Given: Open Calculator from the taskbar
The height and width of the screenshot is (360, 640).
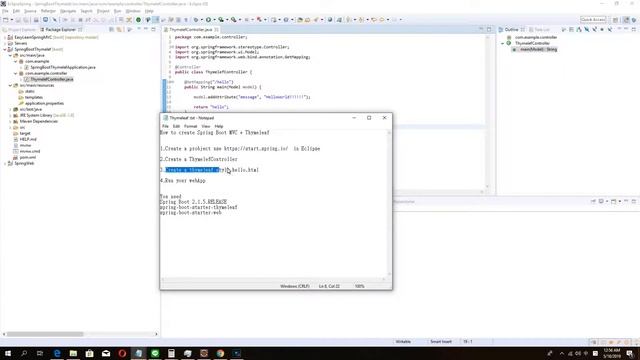Looking at the screenshot, I should [171, 353].
